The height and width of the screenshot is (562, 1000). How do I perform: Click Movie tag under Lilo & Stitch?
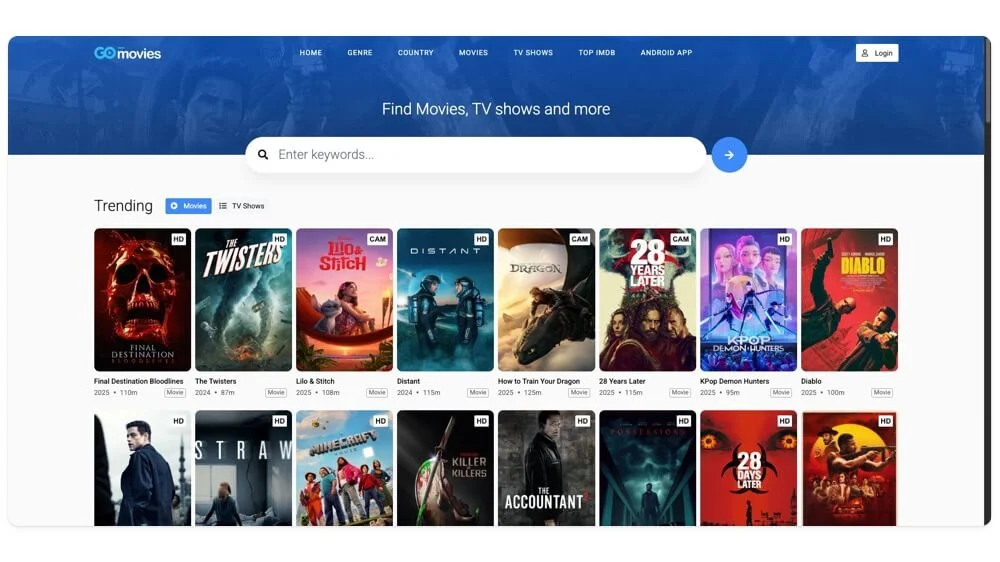[x=377, y=393]
